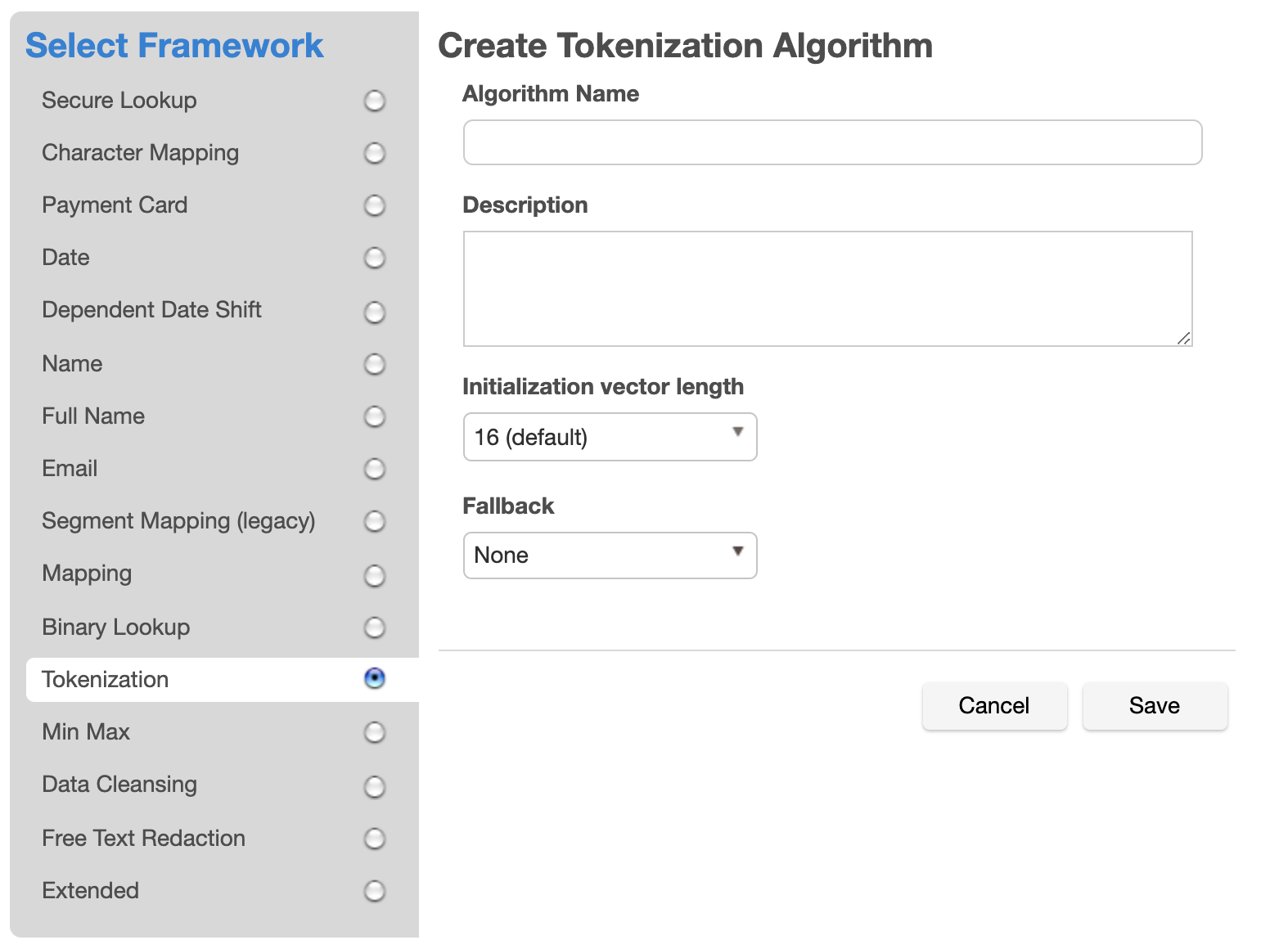Expand the Fallback dropdown
The image size is (1288, 949).
[x=610, y=555]
